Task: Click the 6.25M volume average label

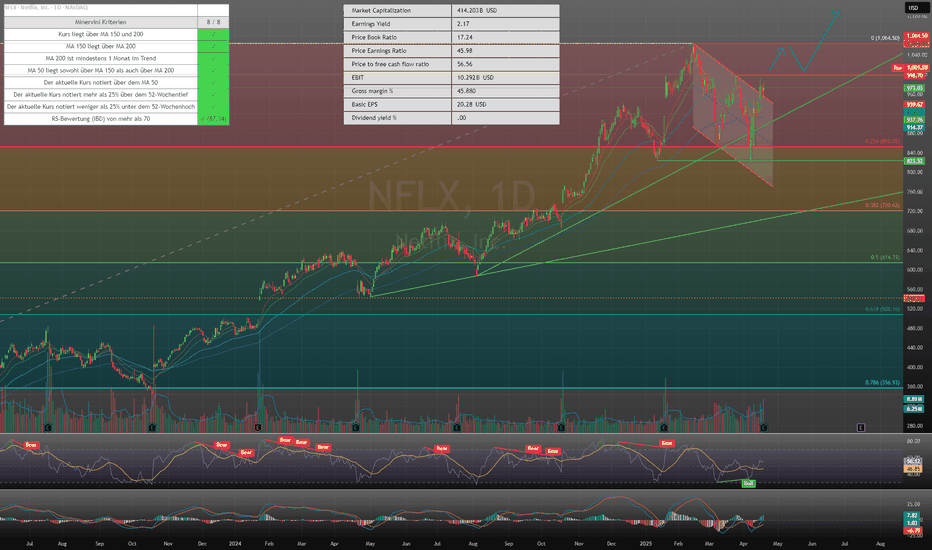Action: point(914,408)
